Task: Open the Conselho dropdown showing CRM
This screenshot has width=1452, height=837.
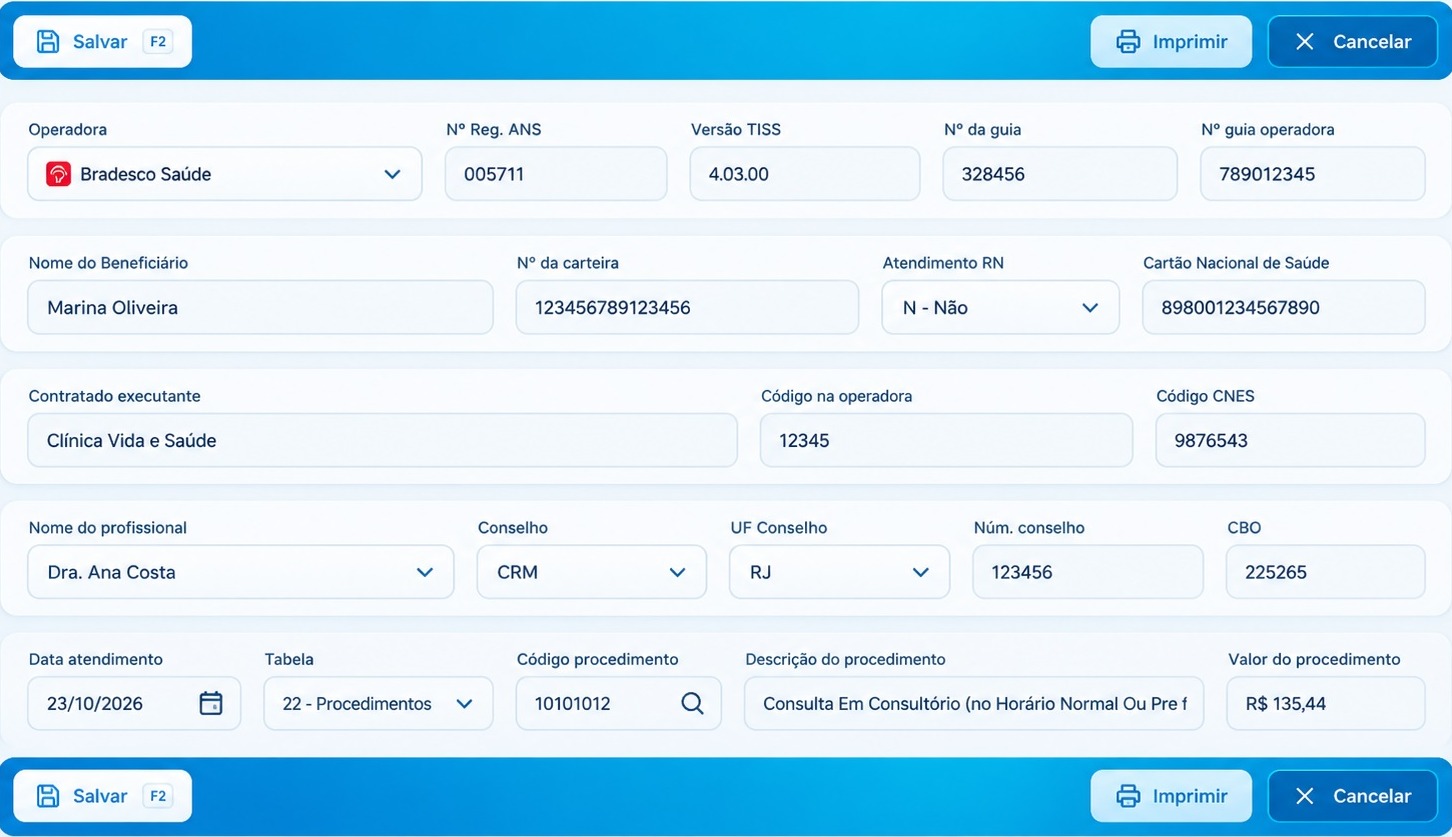Action: 592,572
